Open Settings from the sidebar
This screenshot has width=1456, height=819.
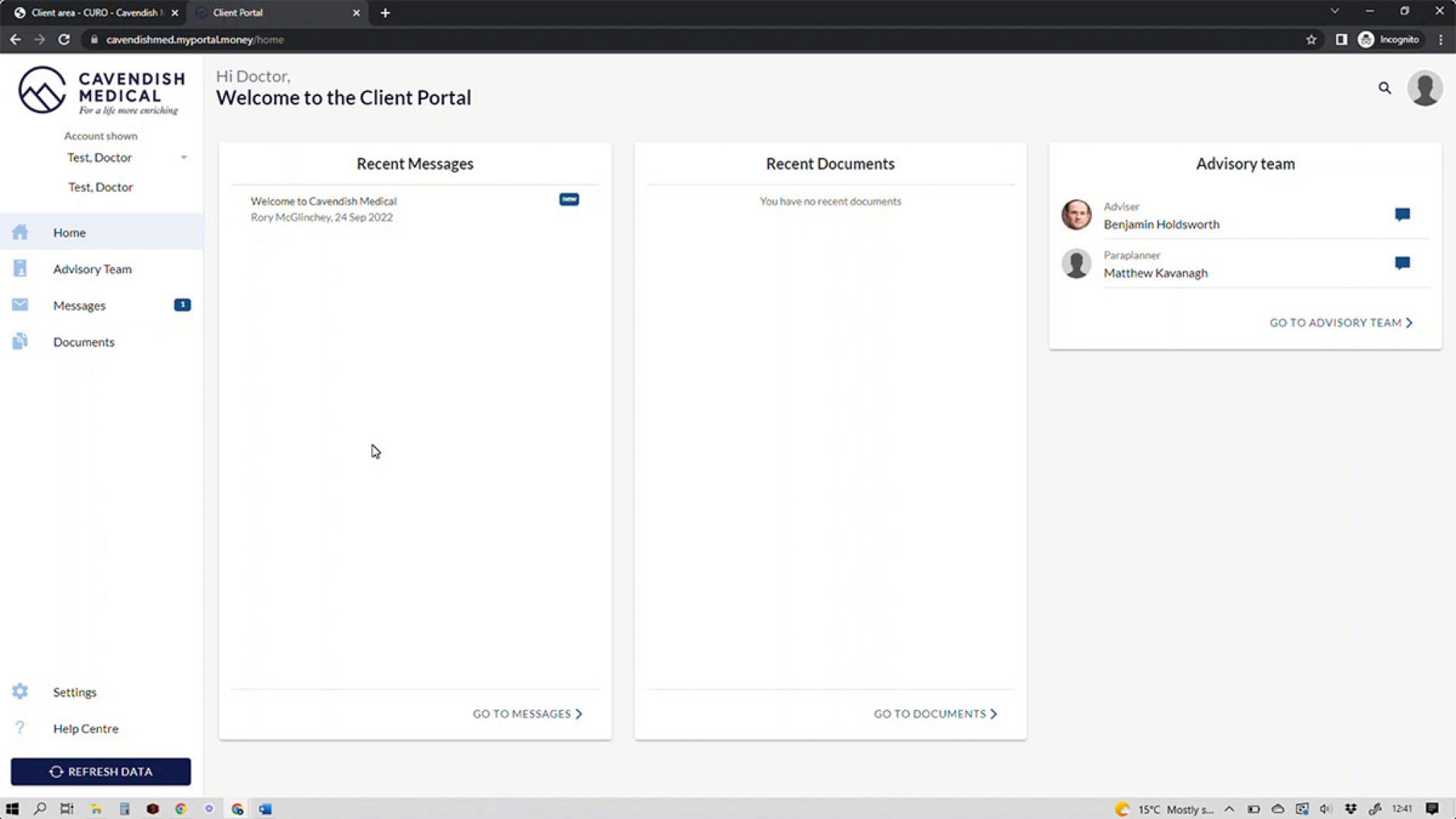coord(74,692)
